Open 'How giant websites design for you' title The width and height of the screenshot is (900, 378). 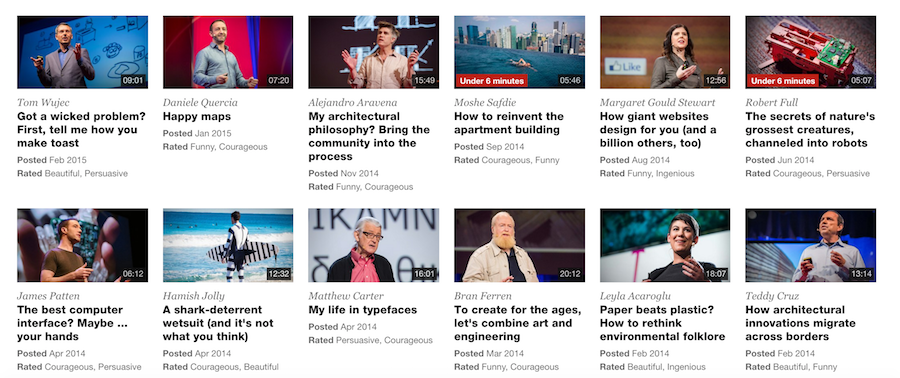point(658,130)
